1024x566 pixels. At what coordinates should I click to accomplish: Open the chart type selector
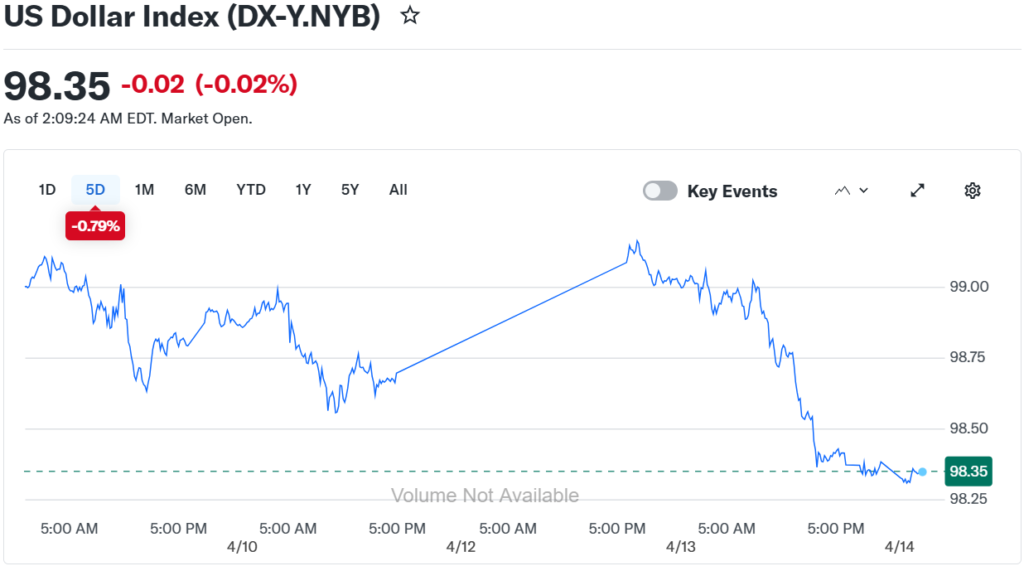(x=851, y=191)
